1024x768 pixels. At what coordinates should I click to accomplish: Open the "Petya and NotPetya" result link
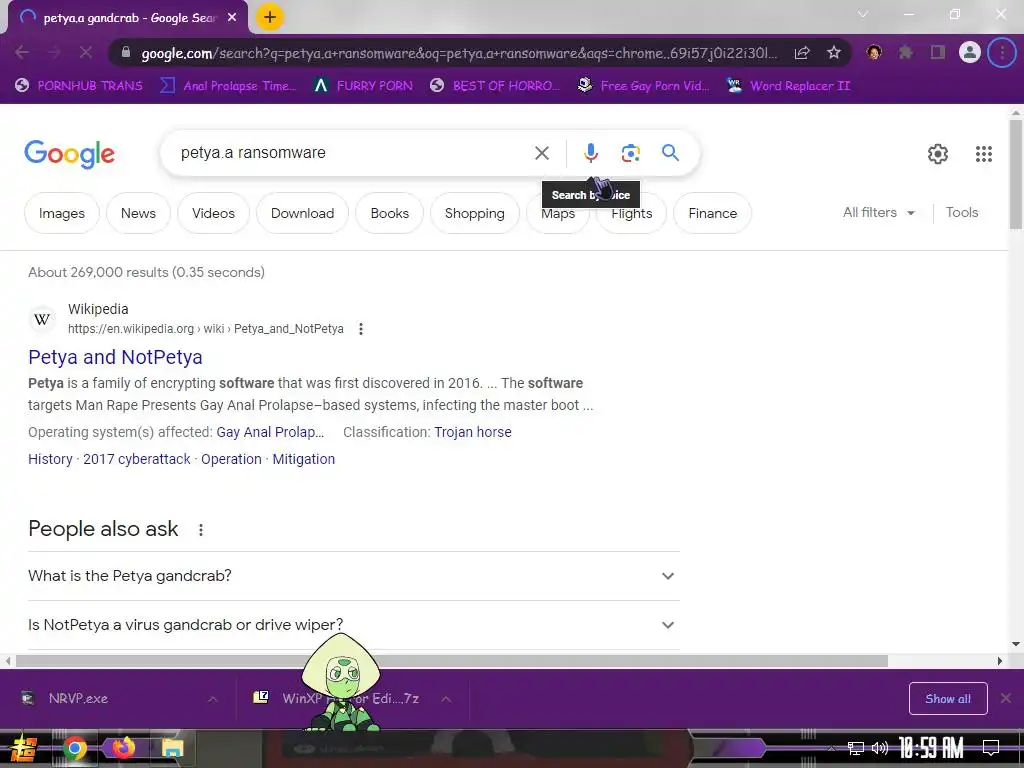coord(115,357)
